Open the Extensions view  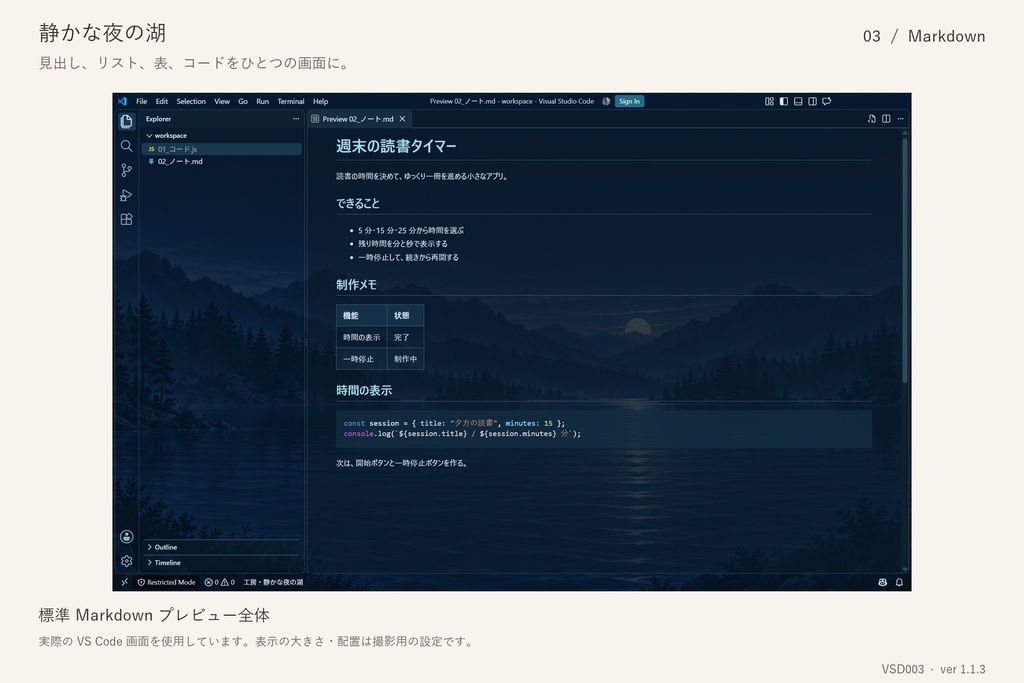tap(127, 219)
